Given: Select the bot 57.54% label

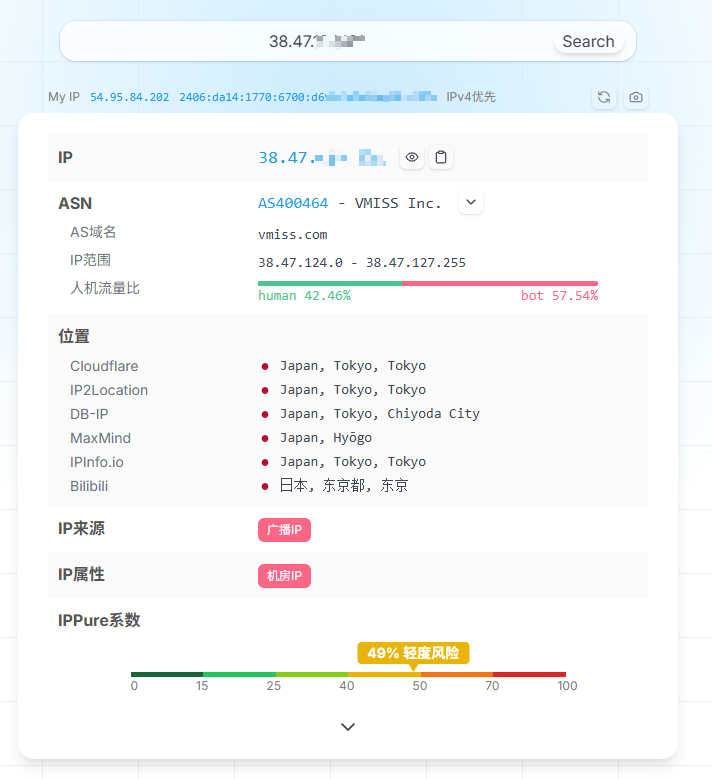Looking at the screenshot, I should 559,296.
